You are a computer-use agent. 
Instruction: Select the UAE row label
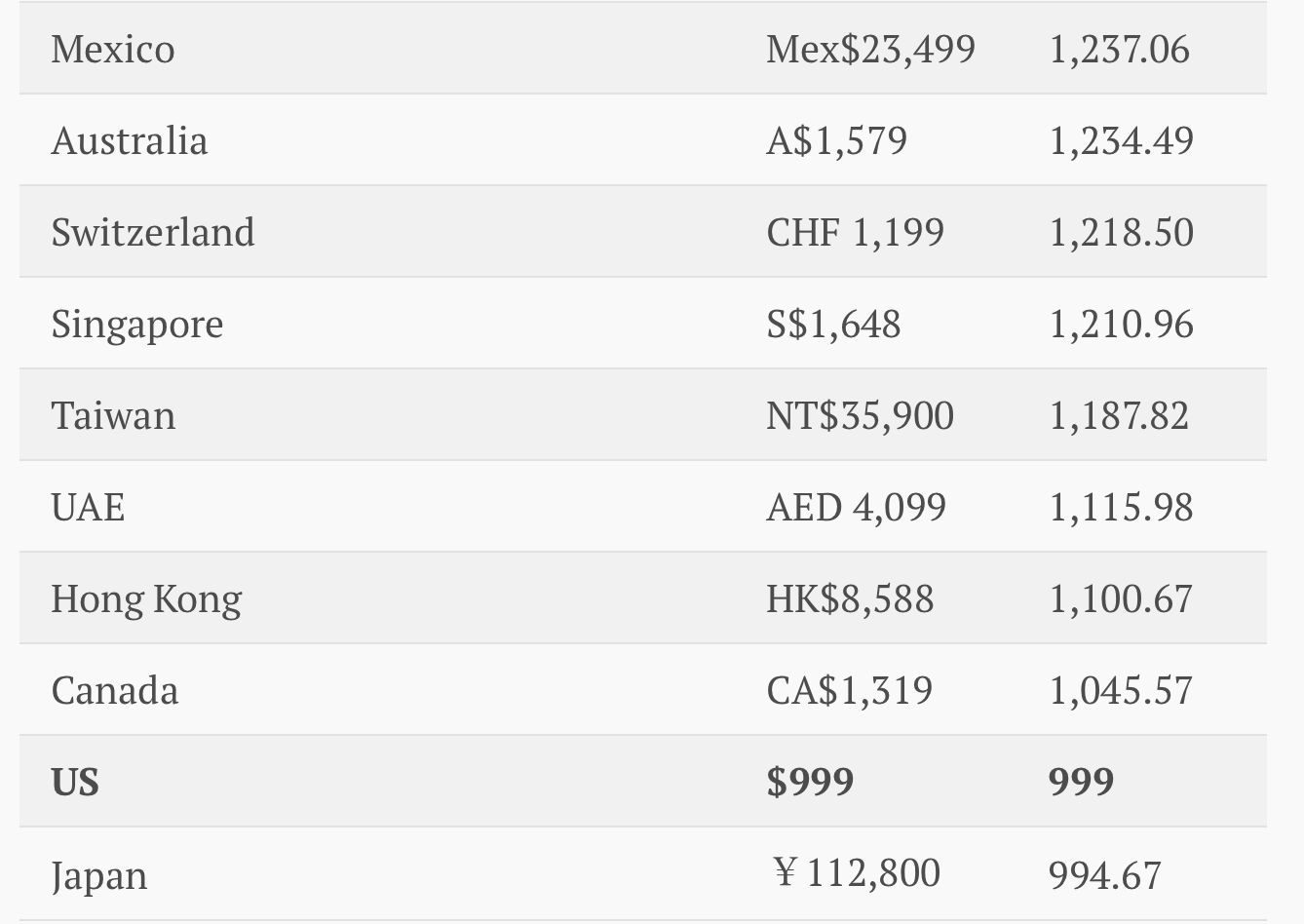pyautogui.click(x=88, y=507)
